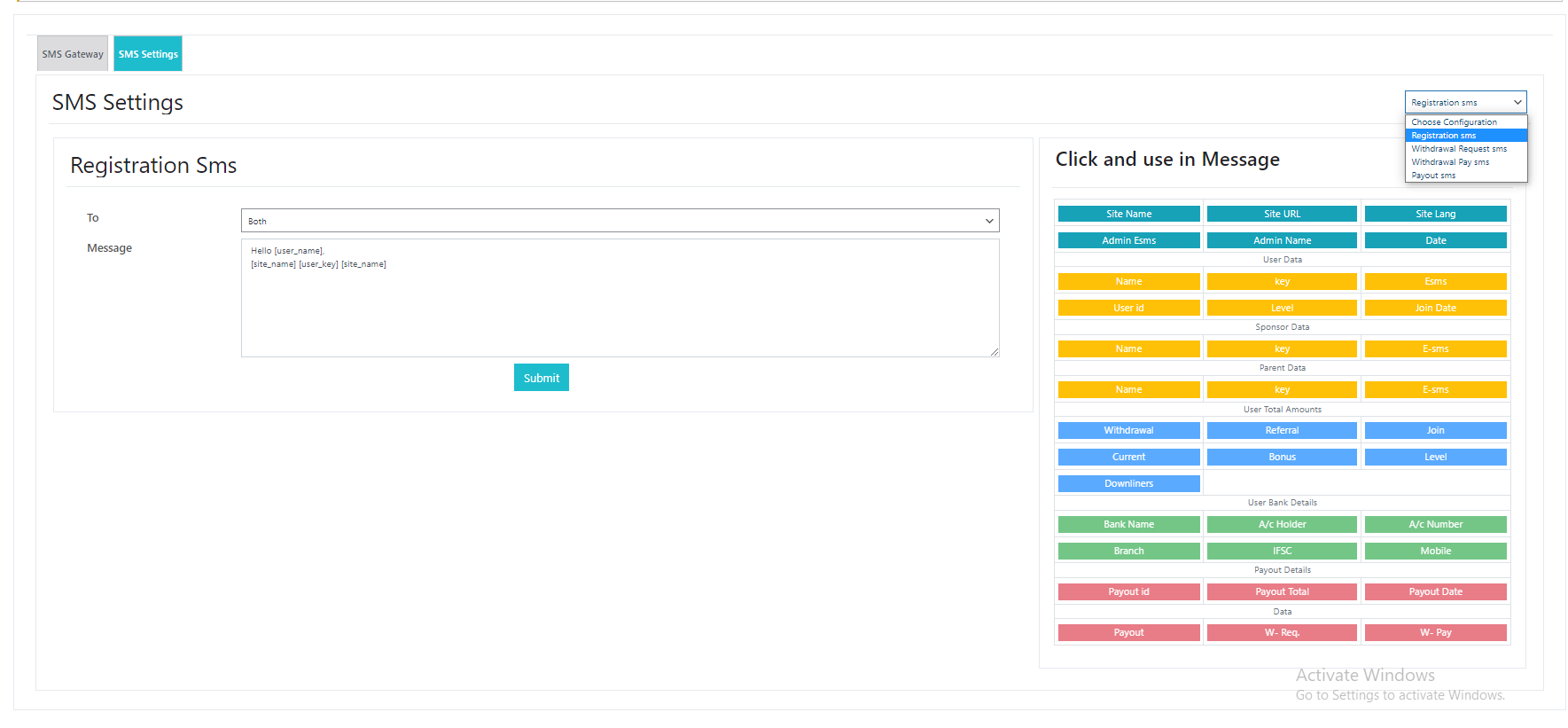The width and height of the screenshot is (1568, 728).
Task: Add the Payout Total placeholder
Action: [x=1282, y=591]
